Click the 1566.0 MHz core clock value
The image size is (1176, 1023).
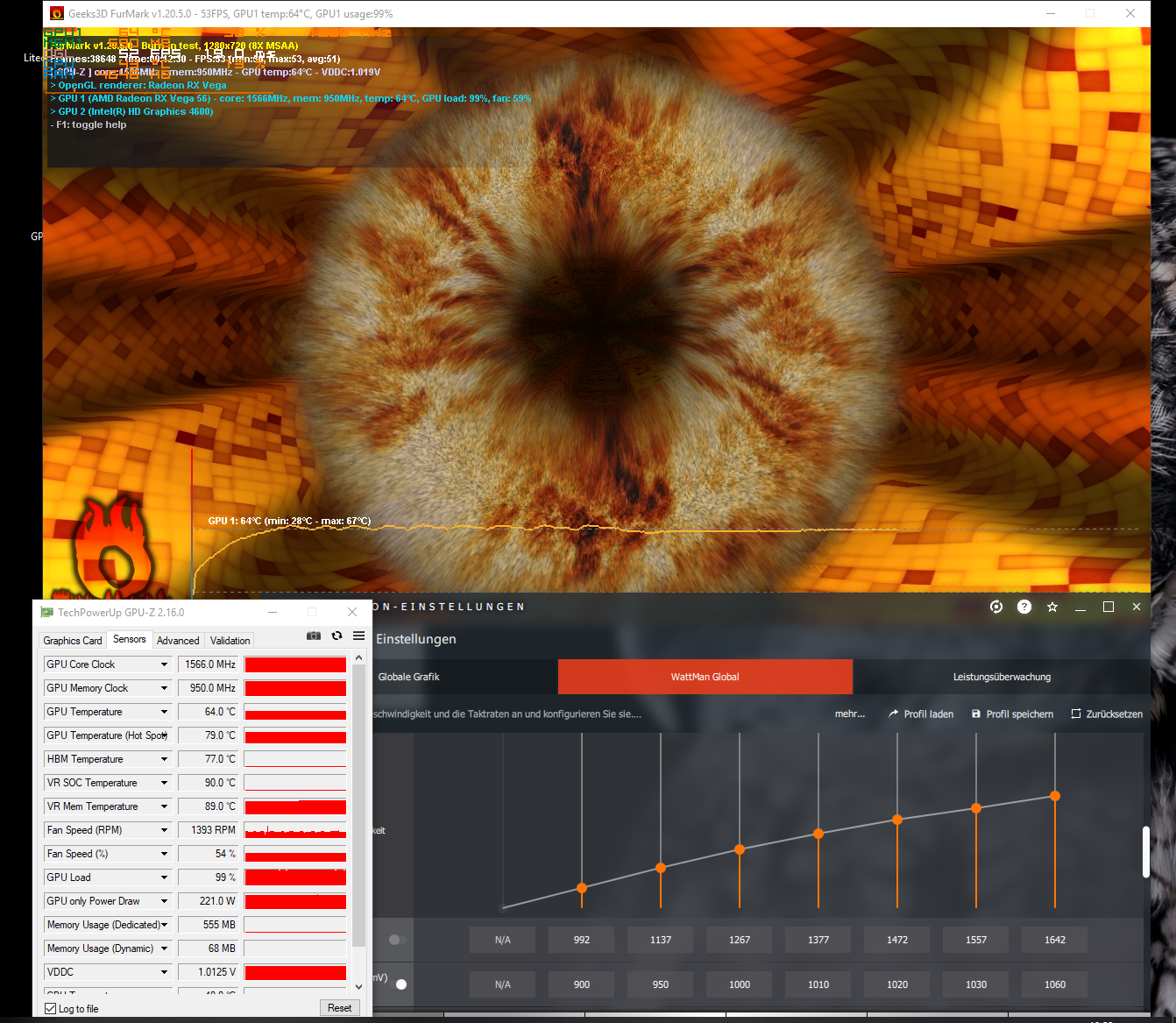(x=210, y=664)
